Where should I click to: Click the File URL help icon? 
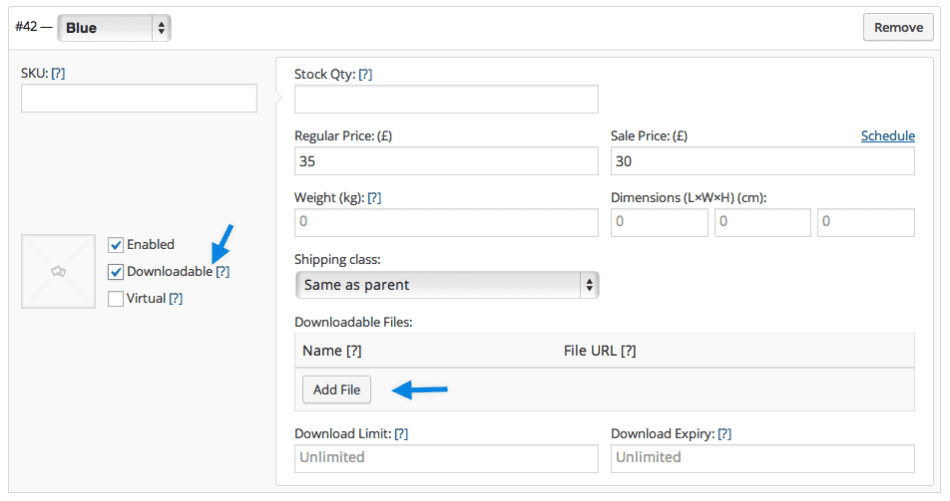coord(628,351)
